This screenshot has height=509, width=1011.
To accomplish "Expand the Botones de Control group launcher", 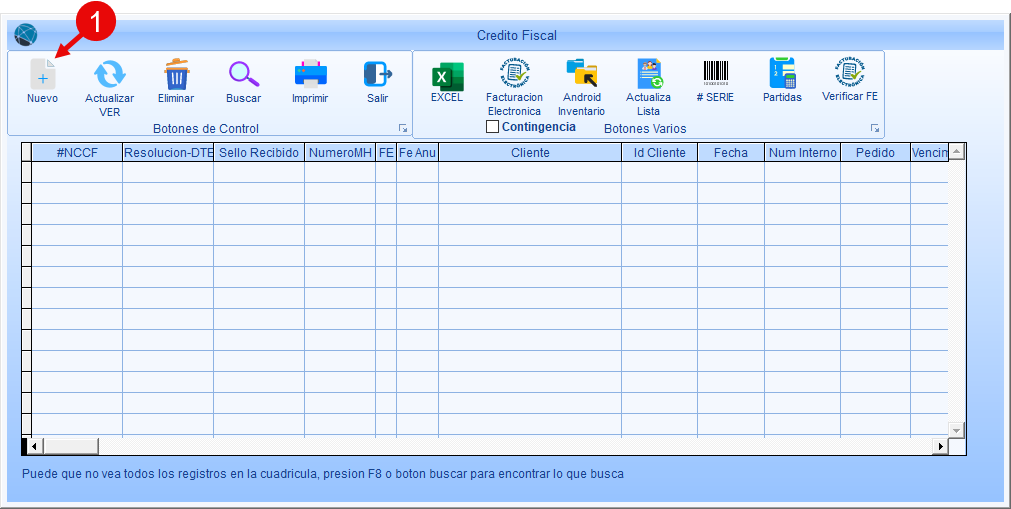I will click(403, 129).
